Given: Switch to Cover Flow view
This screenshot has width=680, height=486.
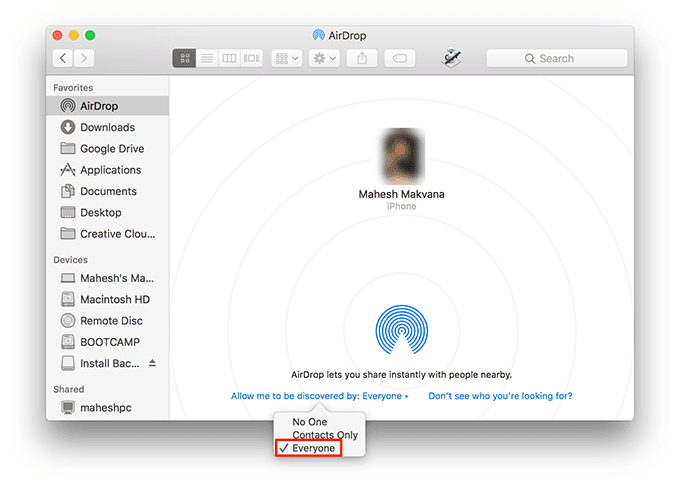Looking at the screenshot, I should pyautogui.click(x=252, y=58).
